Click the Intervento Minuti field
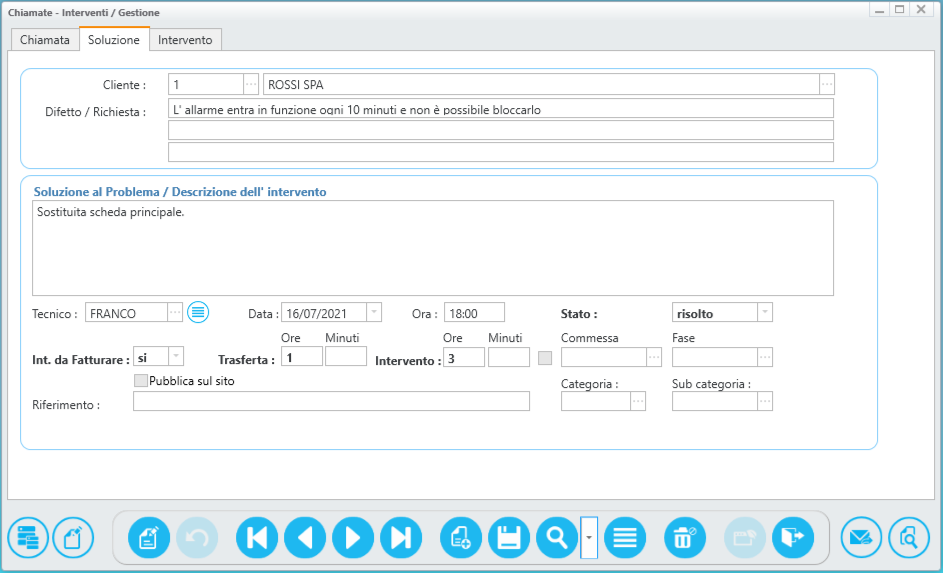Viewport: 943px width, 573px height. [x=509, y=357]
